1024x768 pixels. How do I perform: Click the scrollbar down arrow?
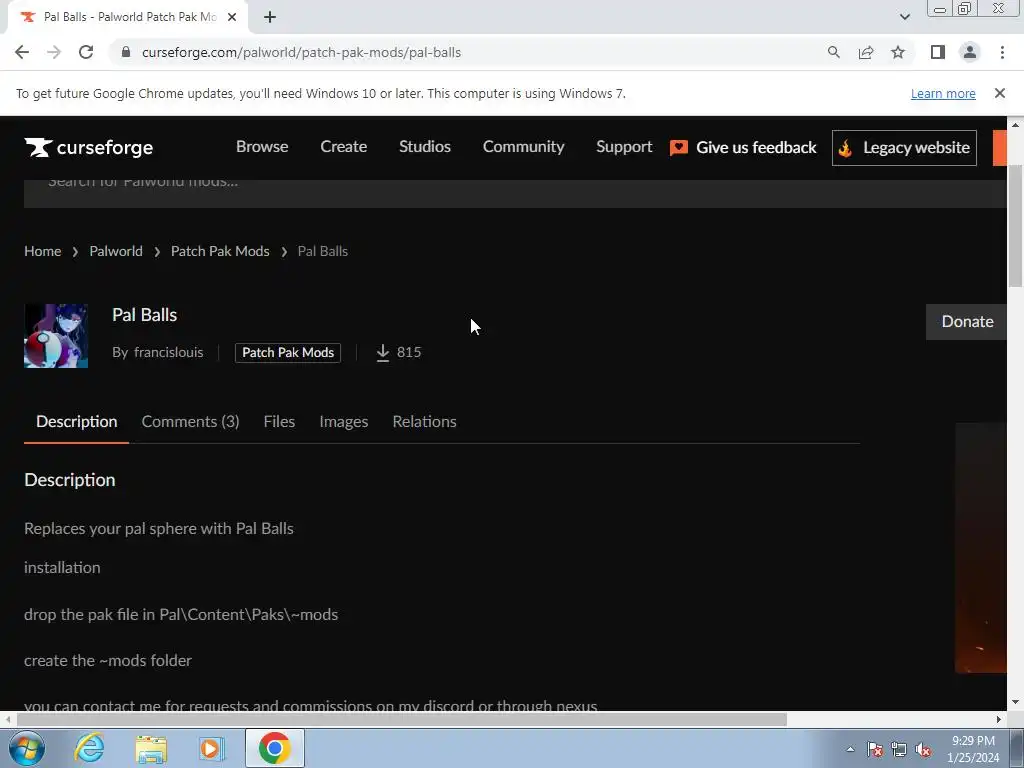[1015, 702]
